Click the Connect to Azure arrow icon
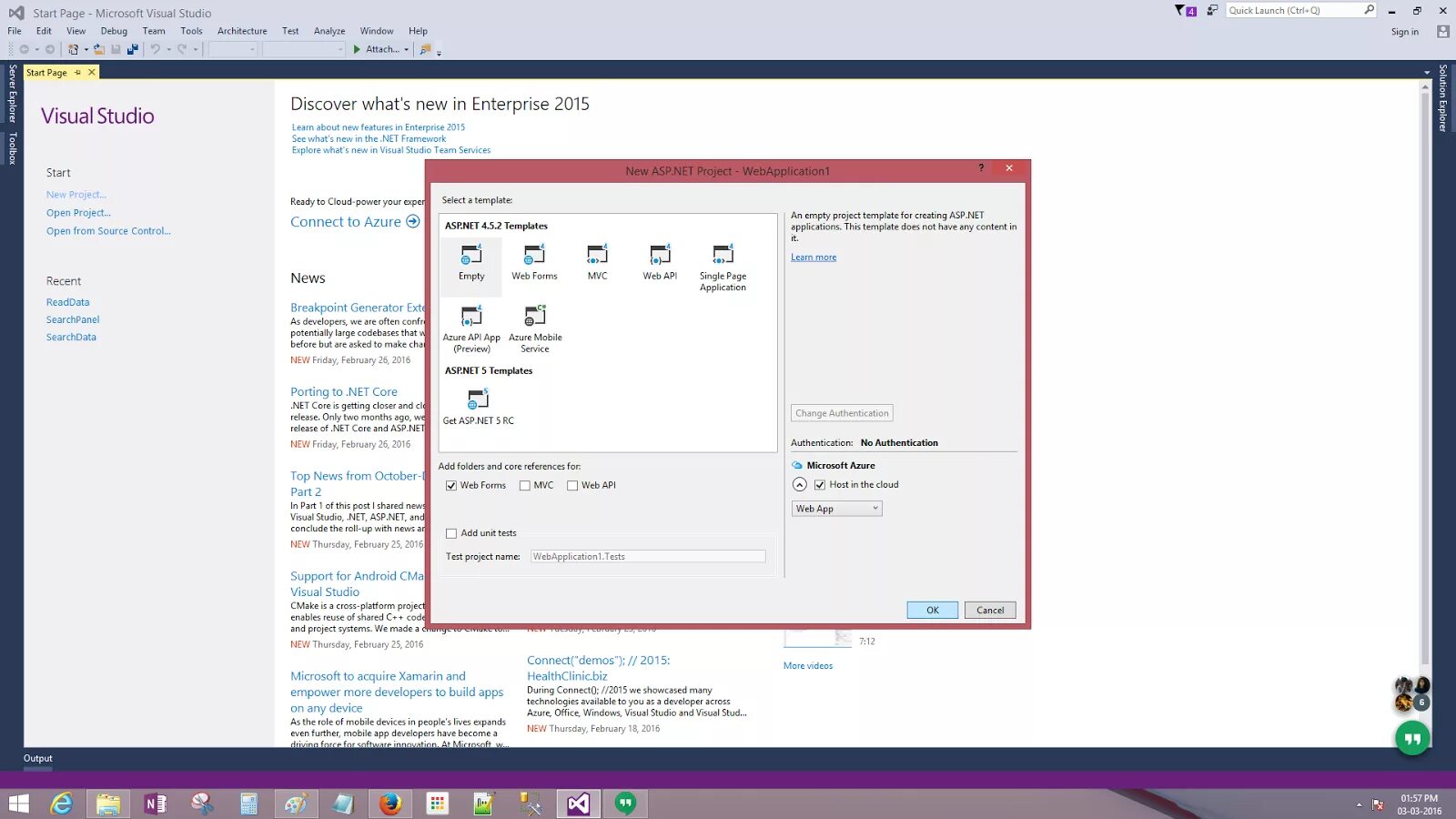1456x819 pixels. (x=413, y=221)
